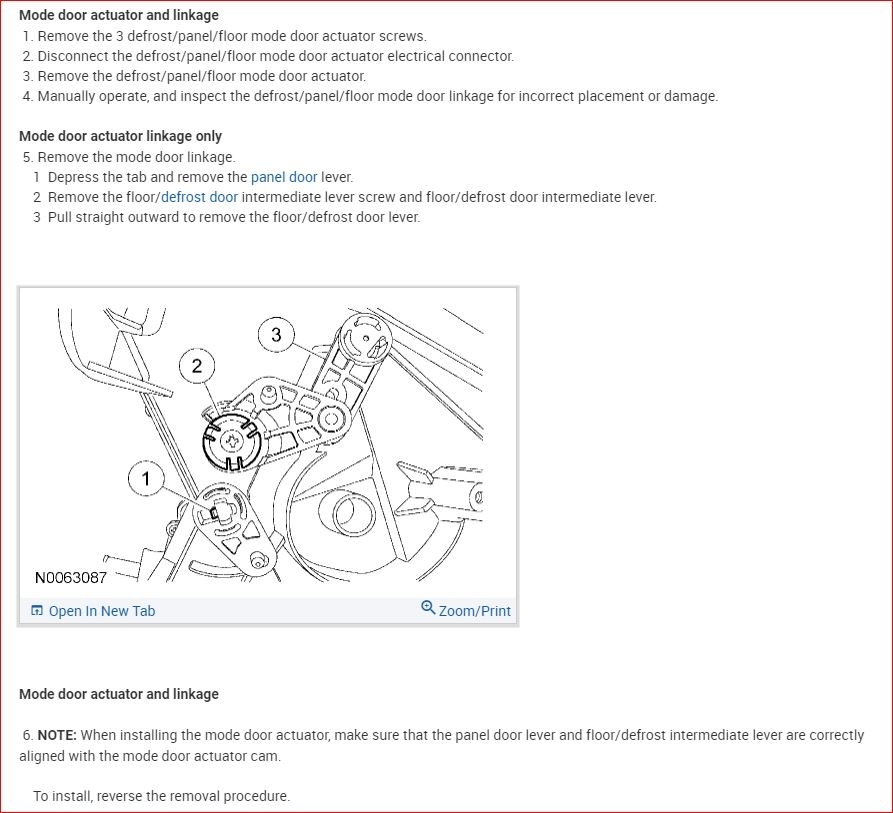The image size is (893, 813).
Task: Open the "panel door" link
Action: [284, 177]
